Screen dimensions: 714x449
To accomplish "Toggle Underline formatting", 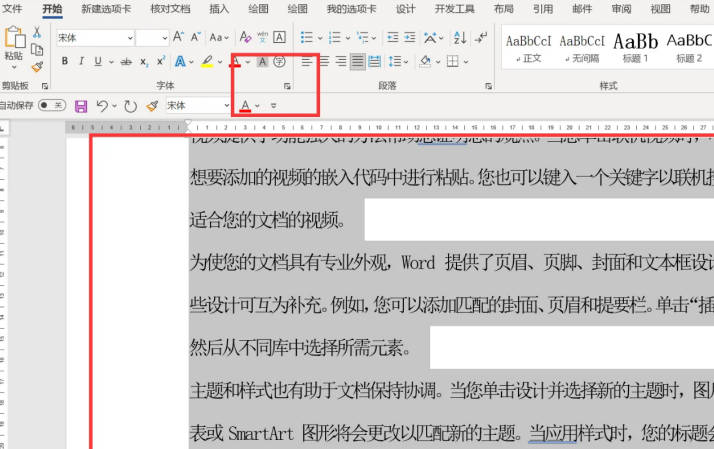I will click(98, 61).
